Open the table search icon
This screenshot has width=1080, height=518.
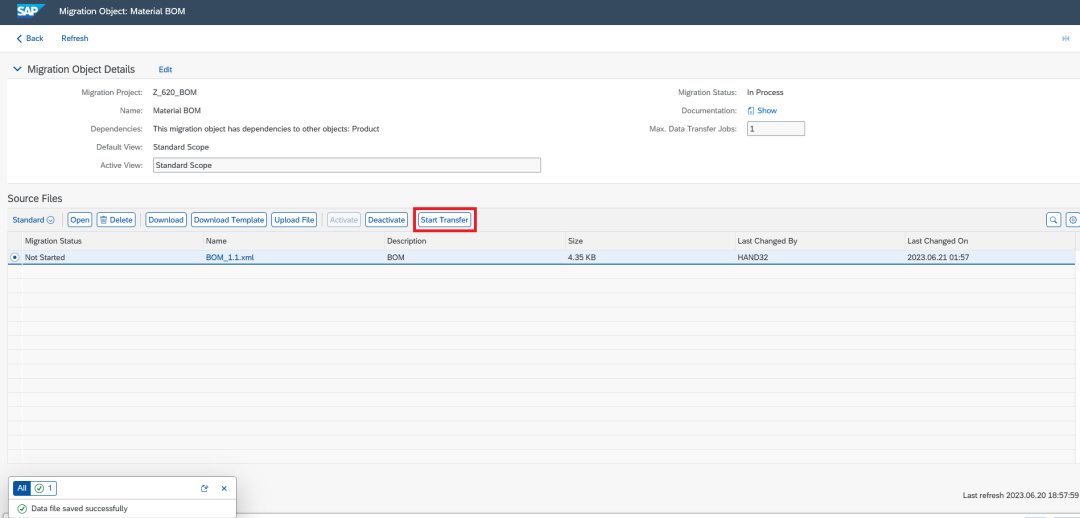[1053, 220]
